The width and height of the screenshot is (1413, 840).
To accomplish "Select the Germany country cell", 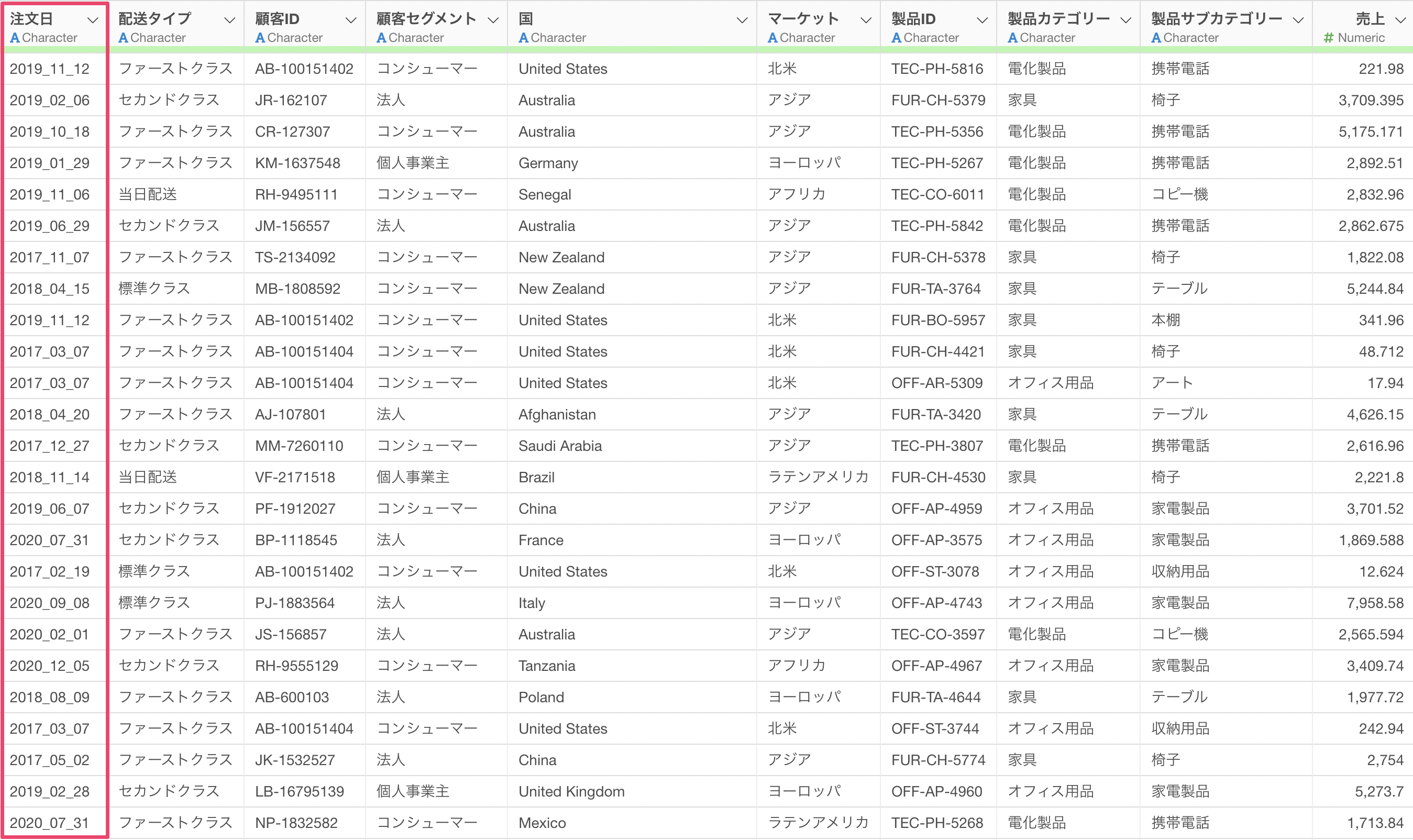I will coord(548,163).
